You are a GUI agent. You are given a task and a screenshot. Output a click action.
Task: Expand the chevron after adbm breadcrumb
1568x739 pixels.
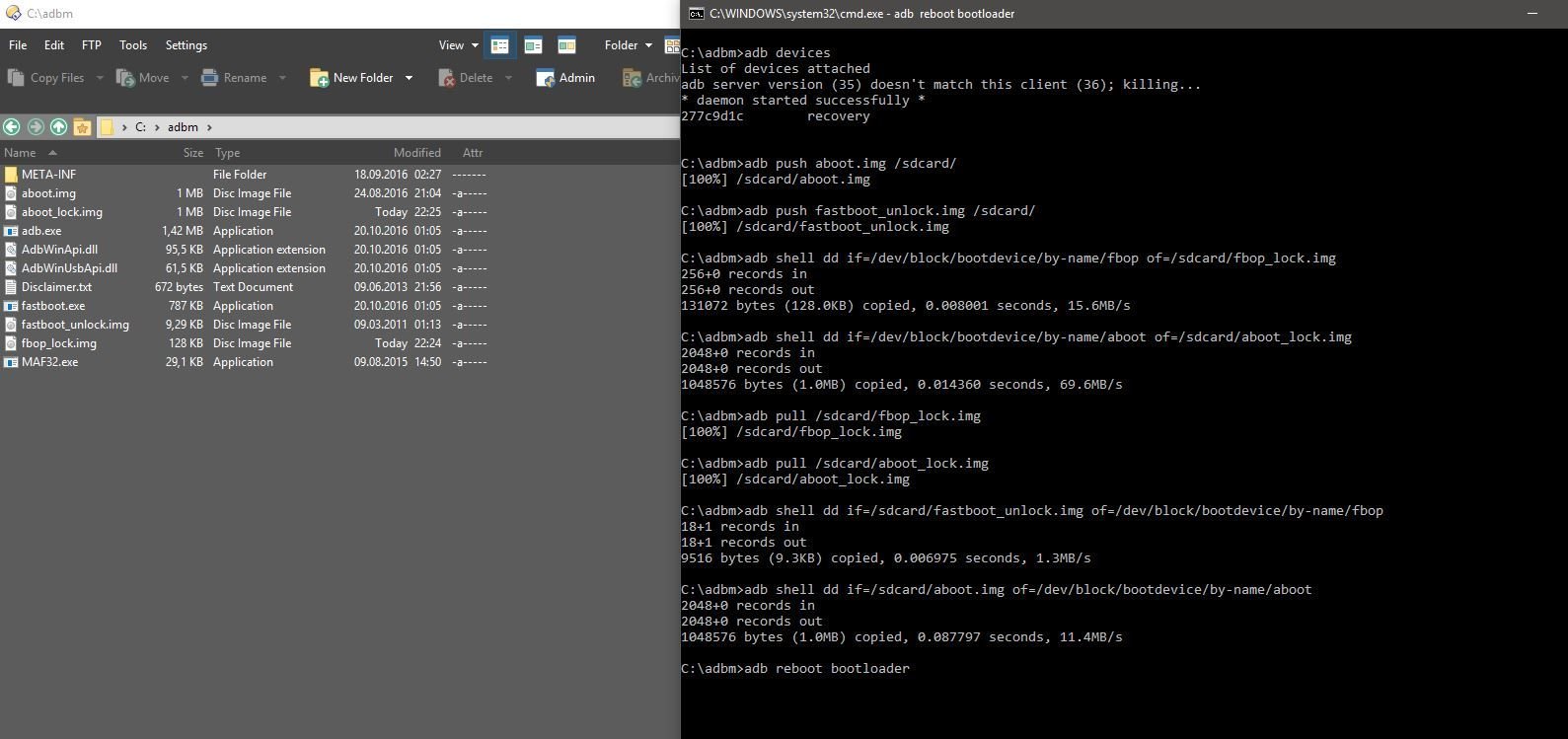pos(209,127)
